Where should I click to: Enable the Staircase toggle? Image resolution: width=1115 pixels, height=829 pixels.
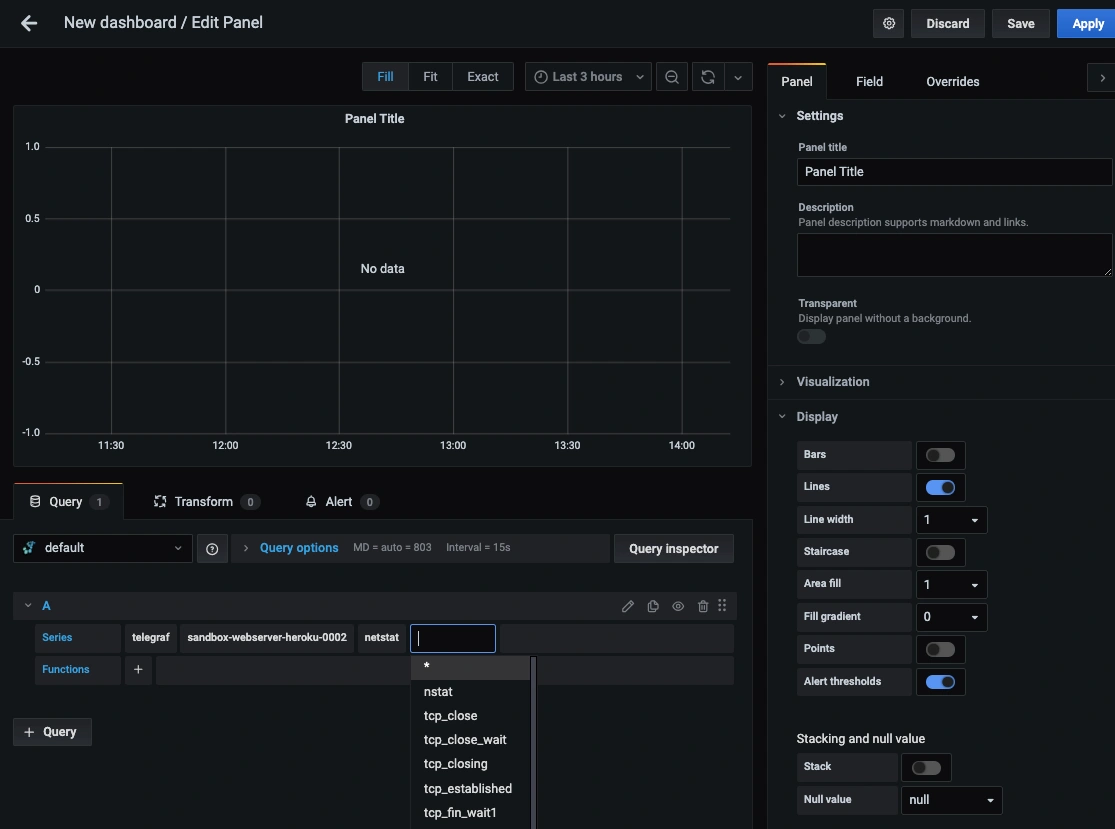pyautogui.click(x=940, y=552)
